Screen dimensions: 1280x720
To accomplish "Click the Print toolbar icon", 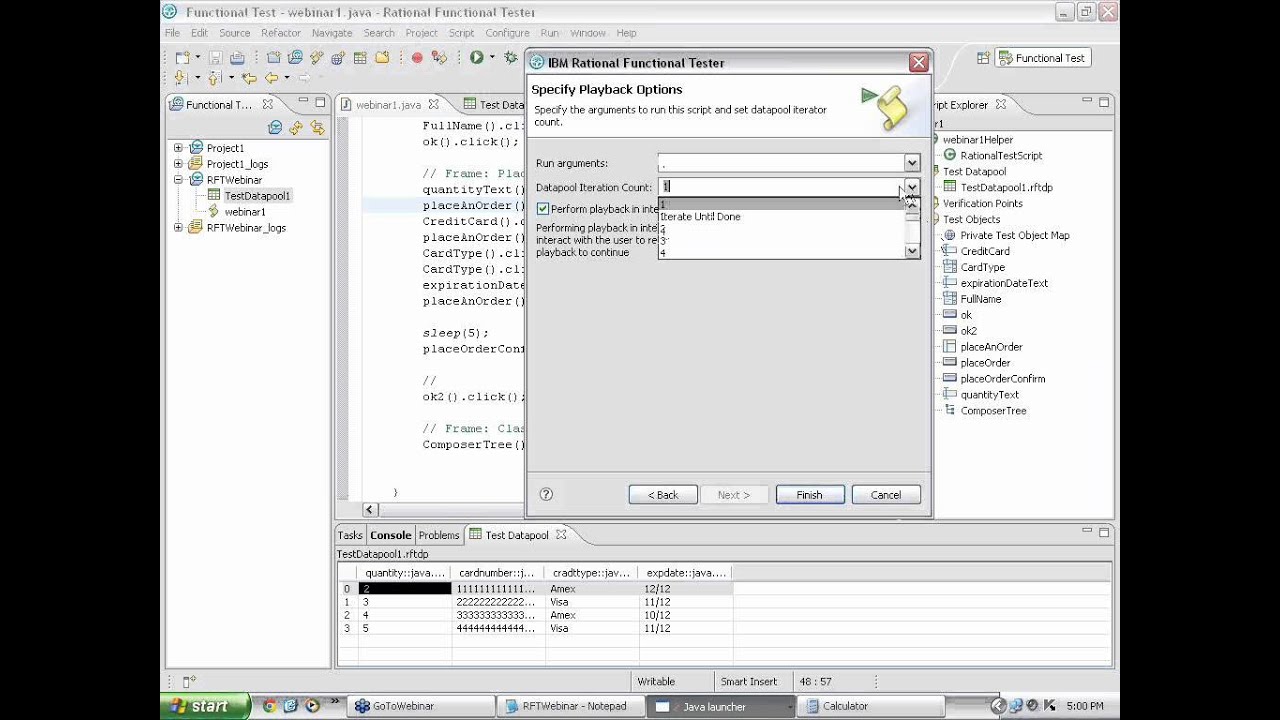I will tap(237, 58).
